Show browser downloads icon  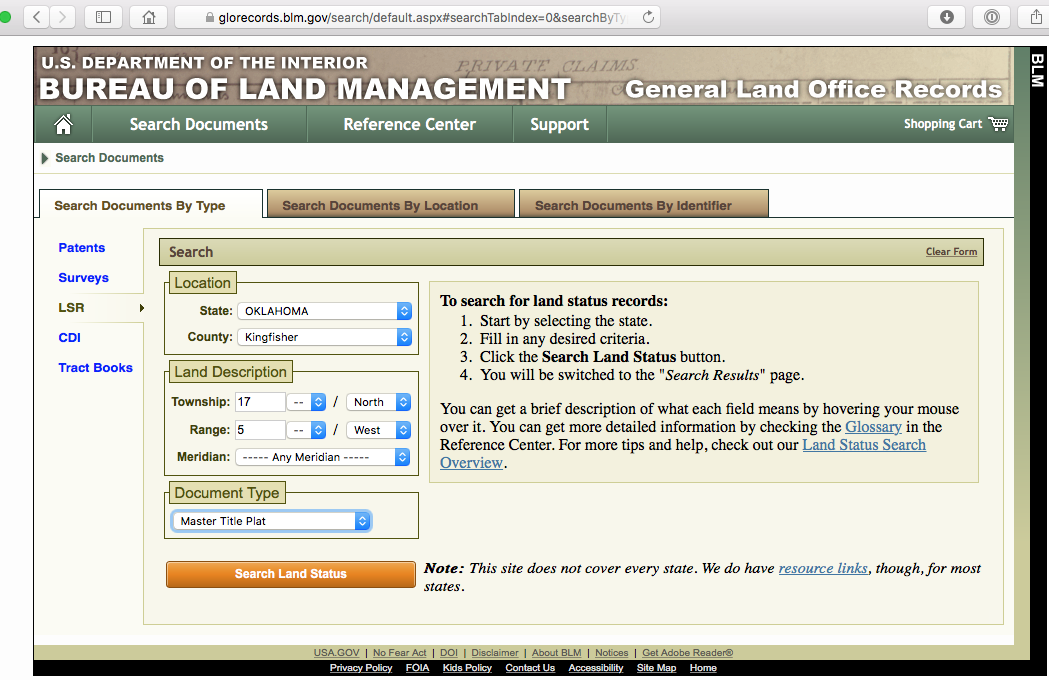(x=947, y=17)
